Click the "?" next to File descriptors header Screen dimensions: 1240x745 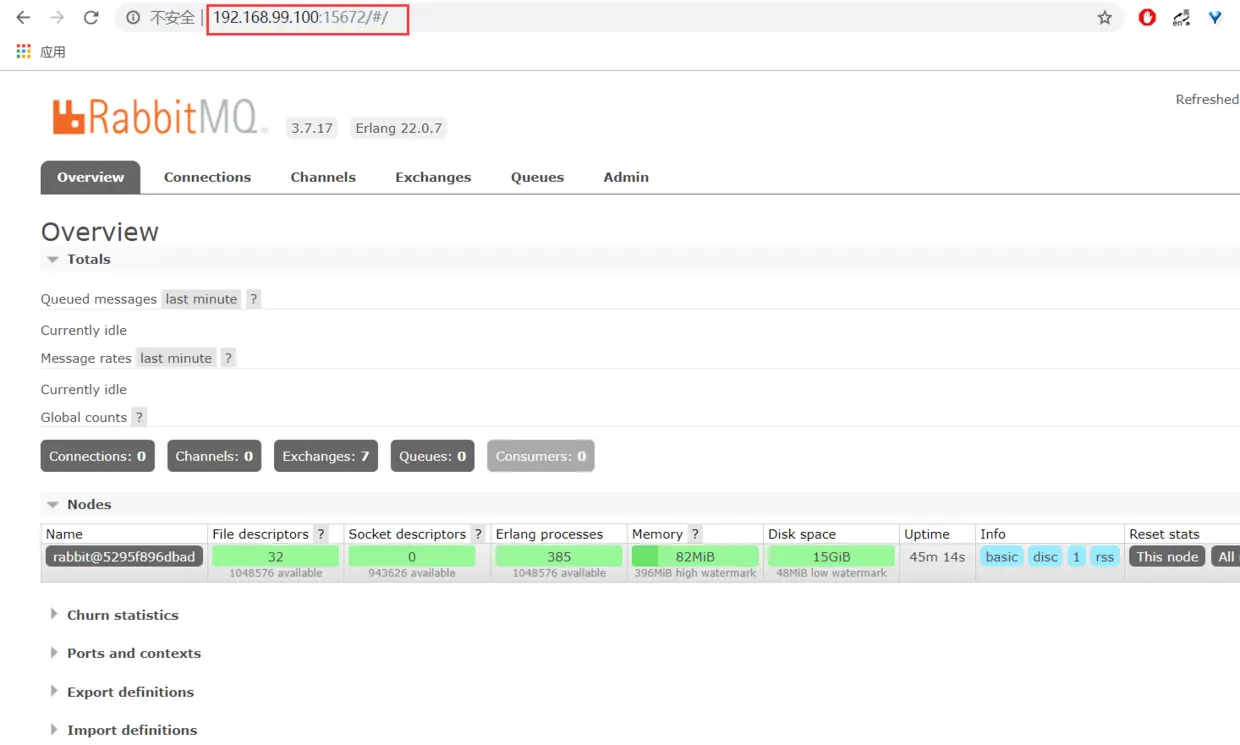pyautogui.click(x=320, y=533)
